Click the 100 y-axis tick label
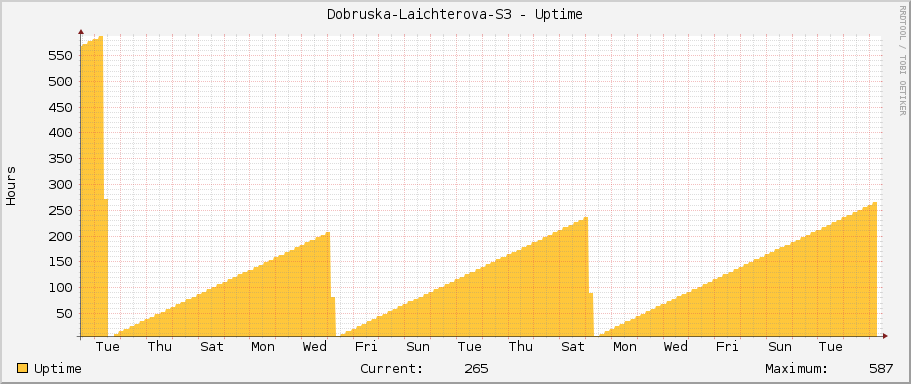This screenshot has width=911, height=384. click(x=60, y=288)
